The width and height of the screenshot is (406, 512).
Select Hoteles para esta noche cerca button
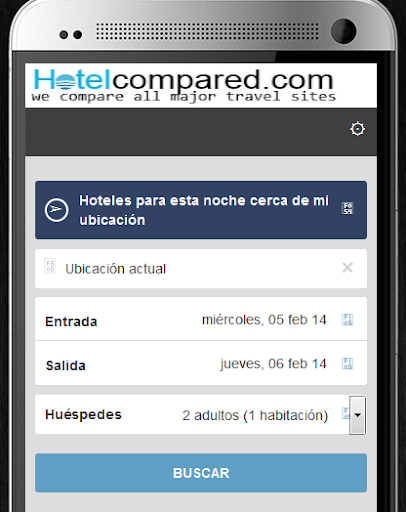coord(201,210)
